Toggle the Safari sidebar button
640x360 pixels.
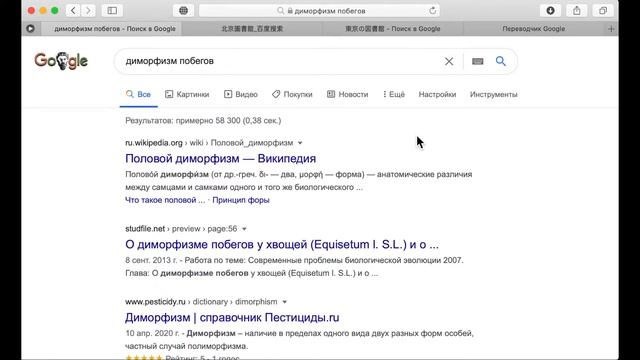pyautogui.click(x=112, y=11)
